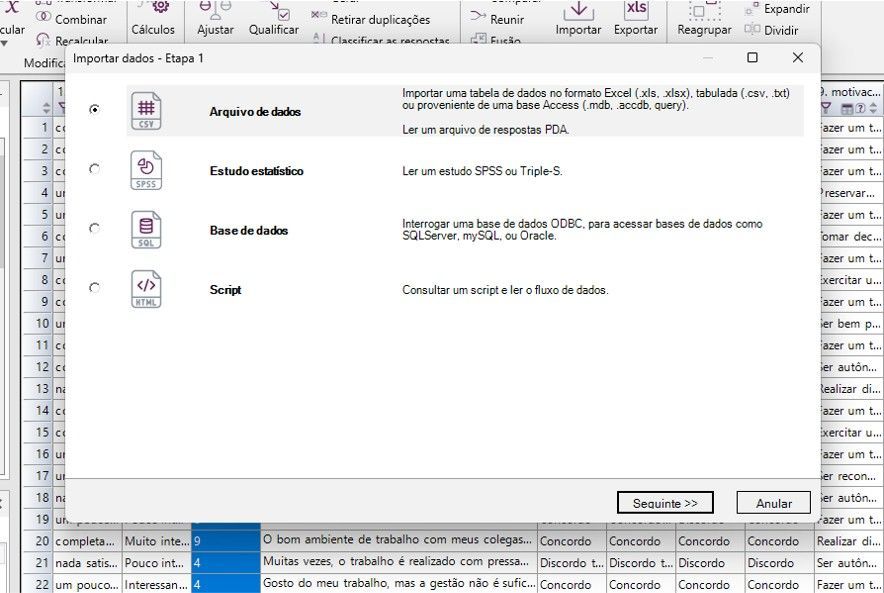Click the Script label
The width and height of the screenshot is (884, 593).
pyautogui.click(x=226, y=290)
